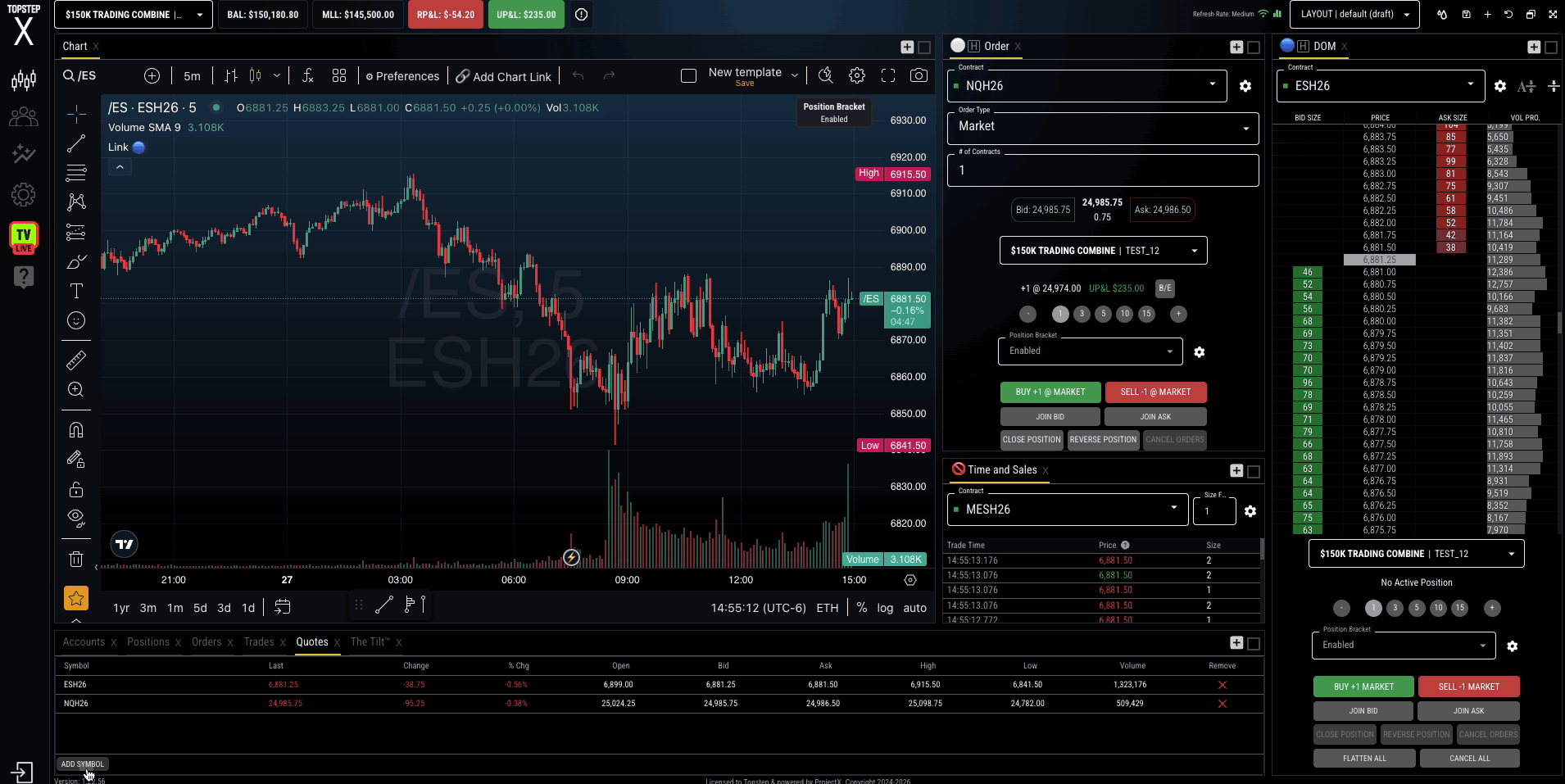The image size is (1565, 784).
Task: Switch to the Orders tab
Action: (206, 642)
